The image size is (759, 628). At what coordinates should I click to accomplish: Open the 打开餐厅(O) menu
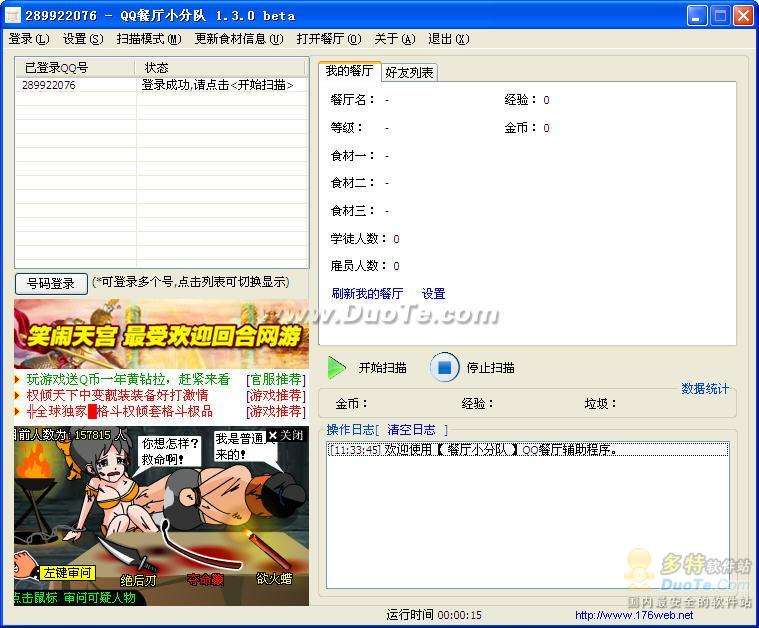point(329,39)
